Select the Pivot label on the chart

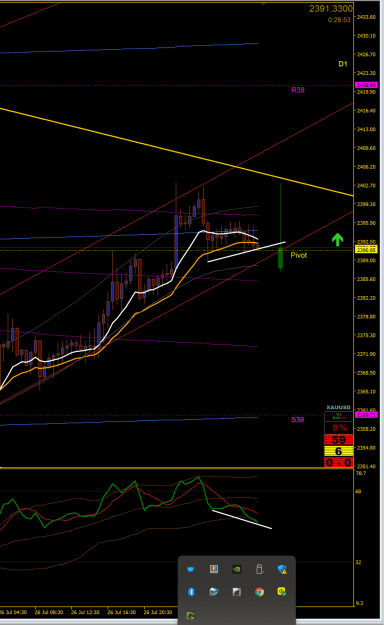[299, 255]
